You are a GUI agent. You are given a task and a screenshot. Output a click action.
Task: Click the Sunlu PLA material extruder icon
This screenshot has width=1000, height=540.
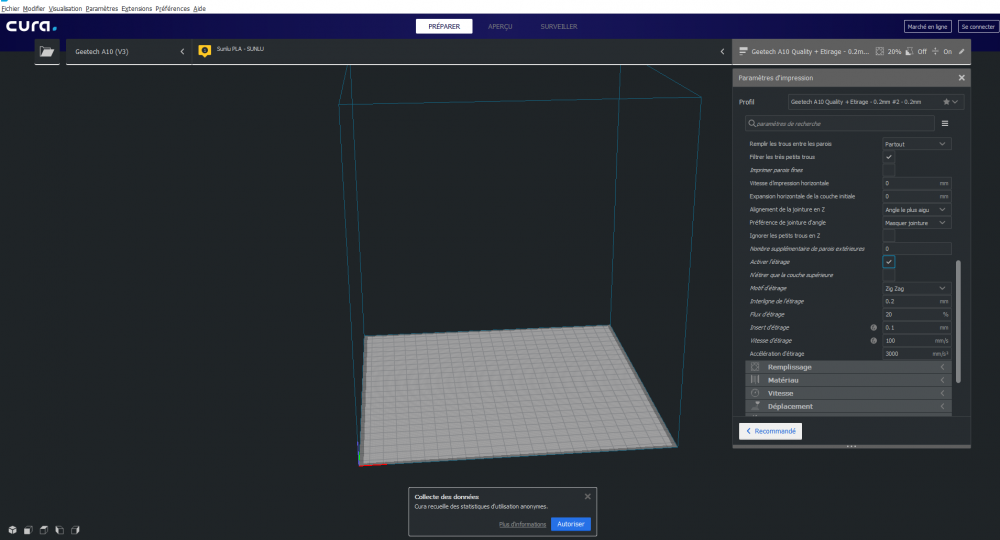click(205, 51)
